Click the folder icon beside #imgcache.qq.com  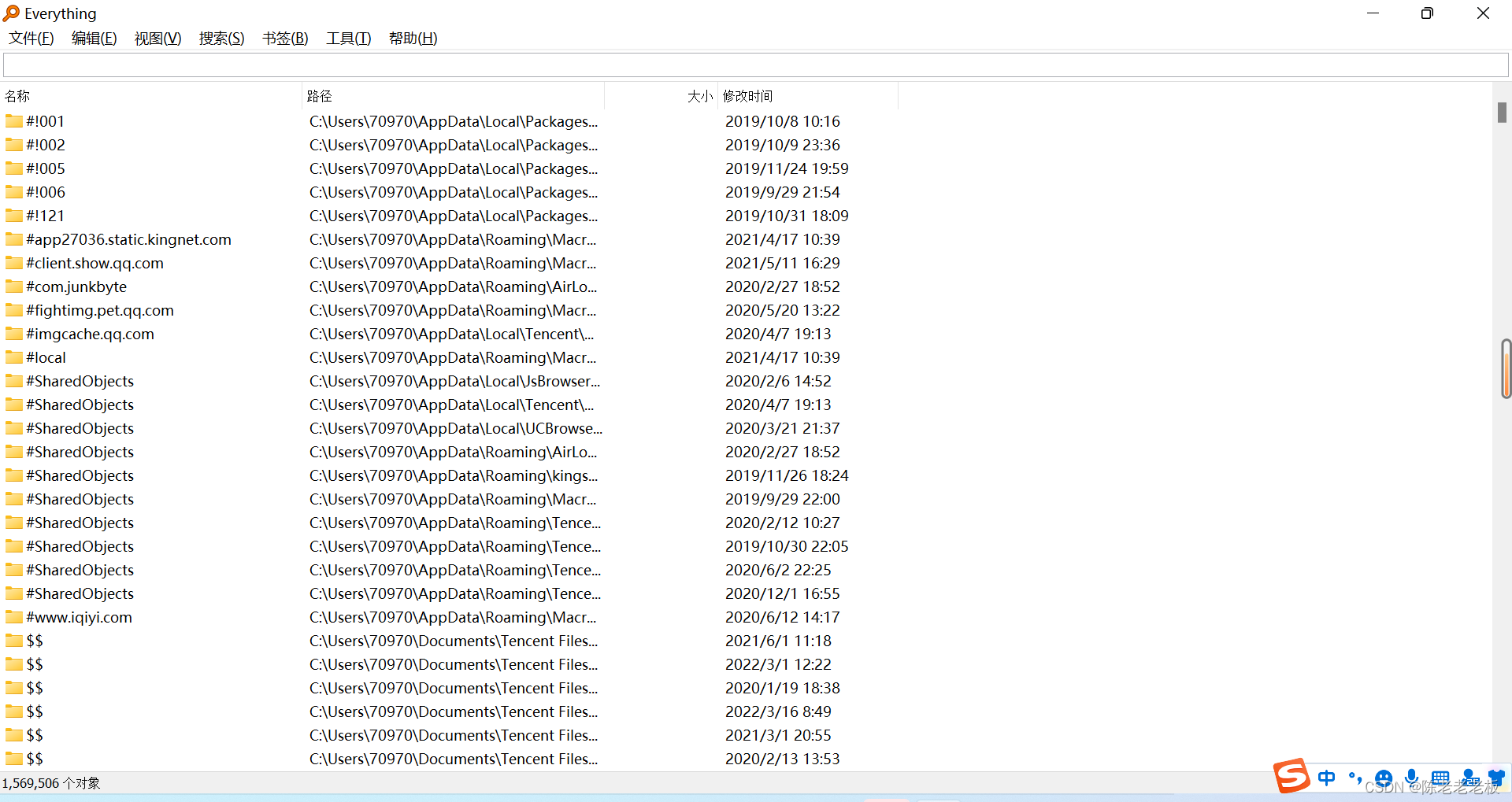[14, 334]
